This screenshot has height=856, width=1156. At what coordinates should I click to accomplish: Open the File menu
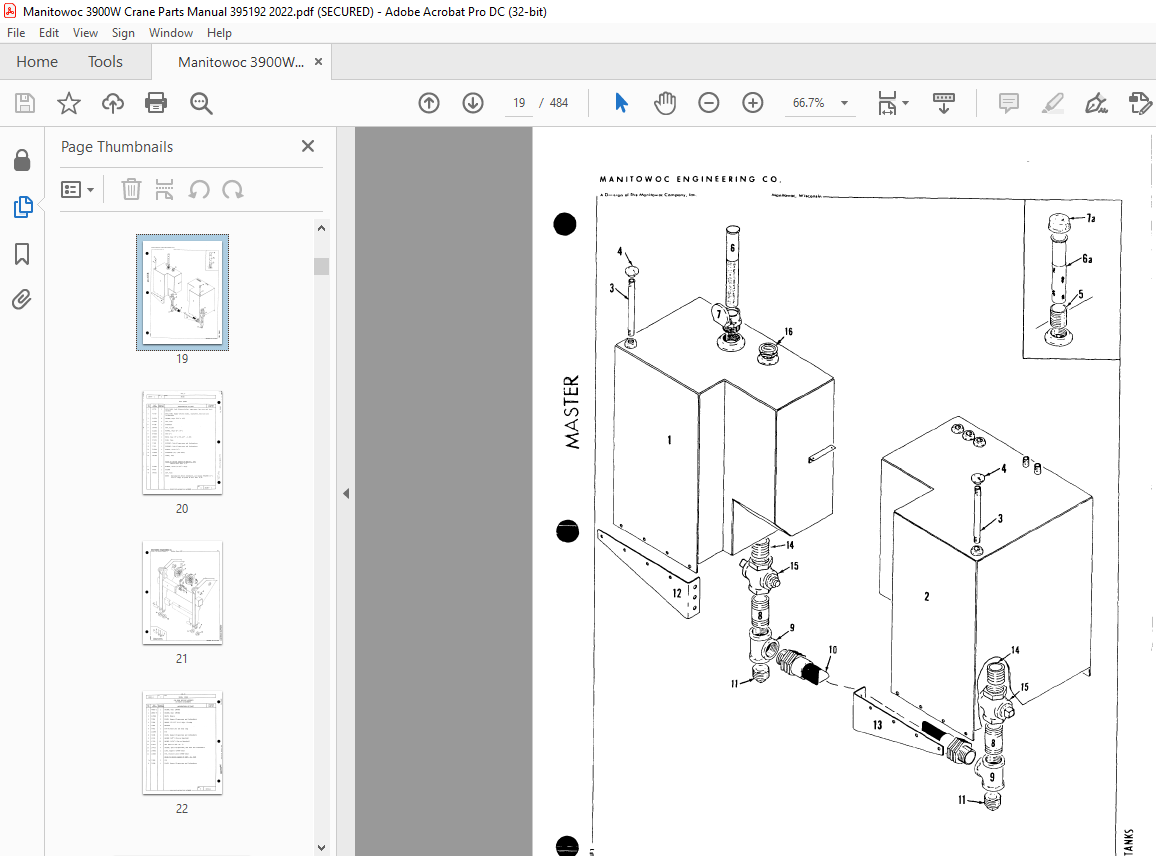(x=16, y=33)
